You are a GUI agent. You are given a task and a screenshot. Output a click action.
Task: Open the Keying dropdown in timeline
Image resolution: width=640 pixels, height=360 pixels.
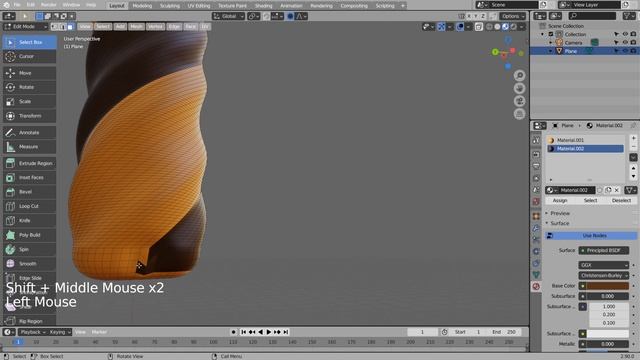[x=60, y=332]
